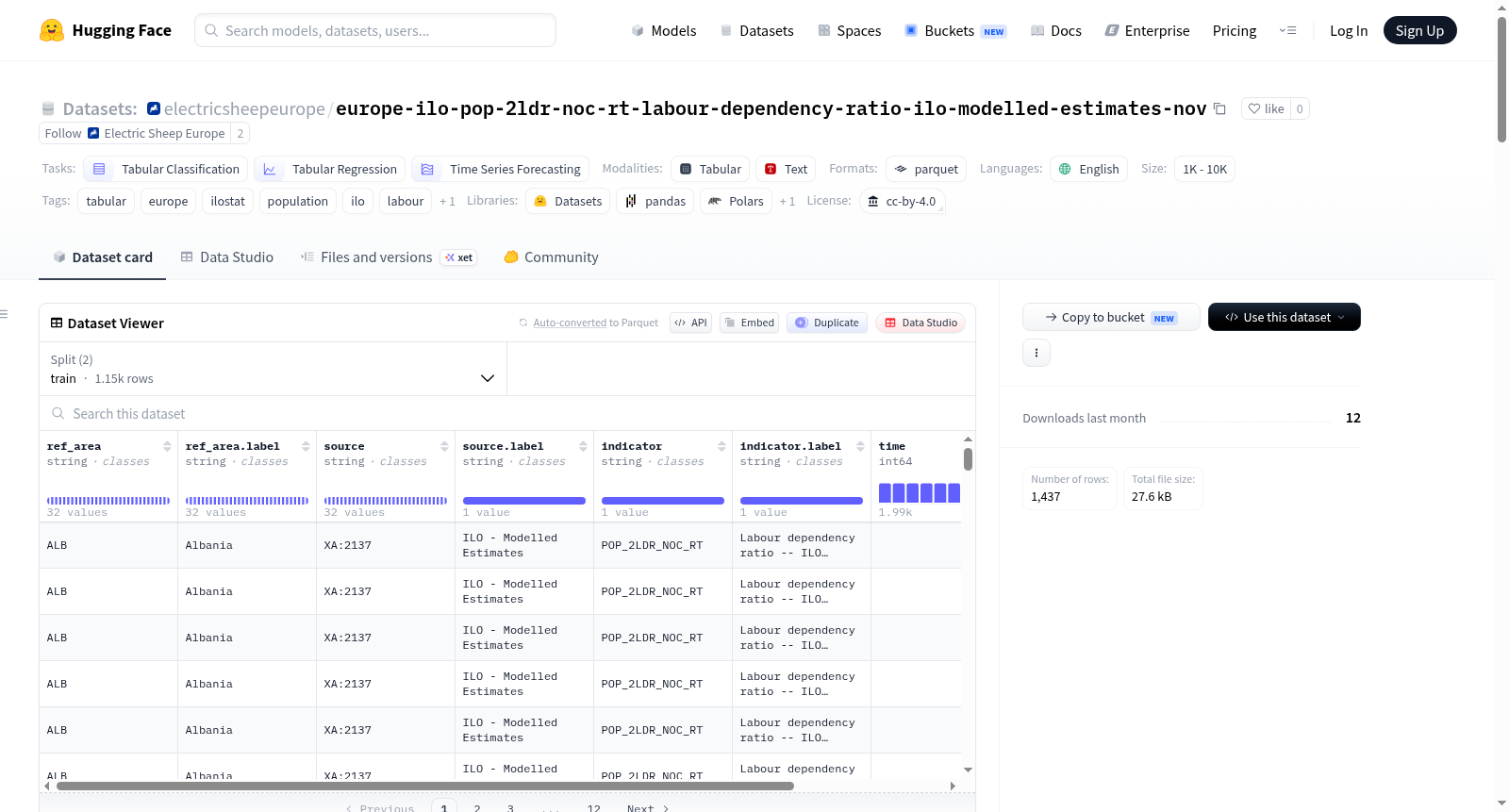Open the electricsheepeurope owner link
This screenshot has width=1509, height=812.
(x=244, y=108)
